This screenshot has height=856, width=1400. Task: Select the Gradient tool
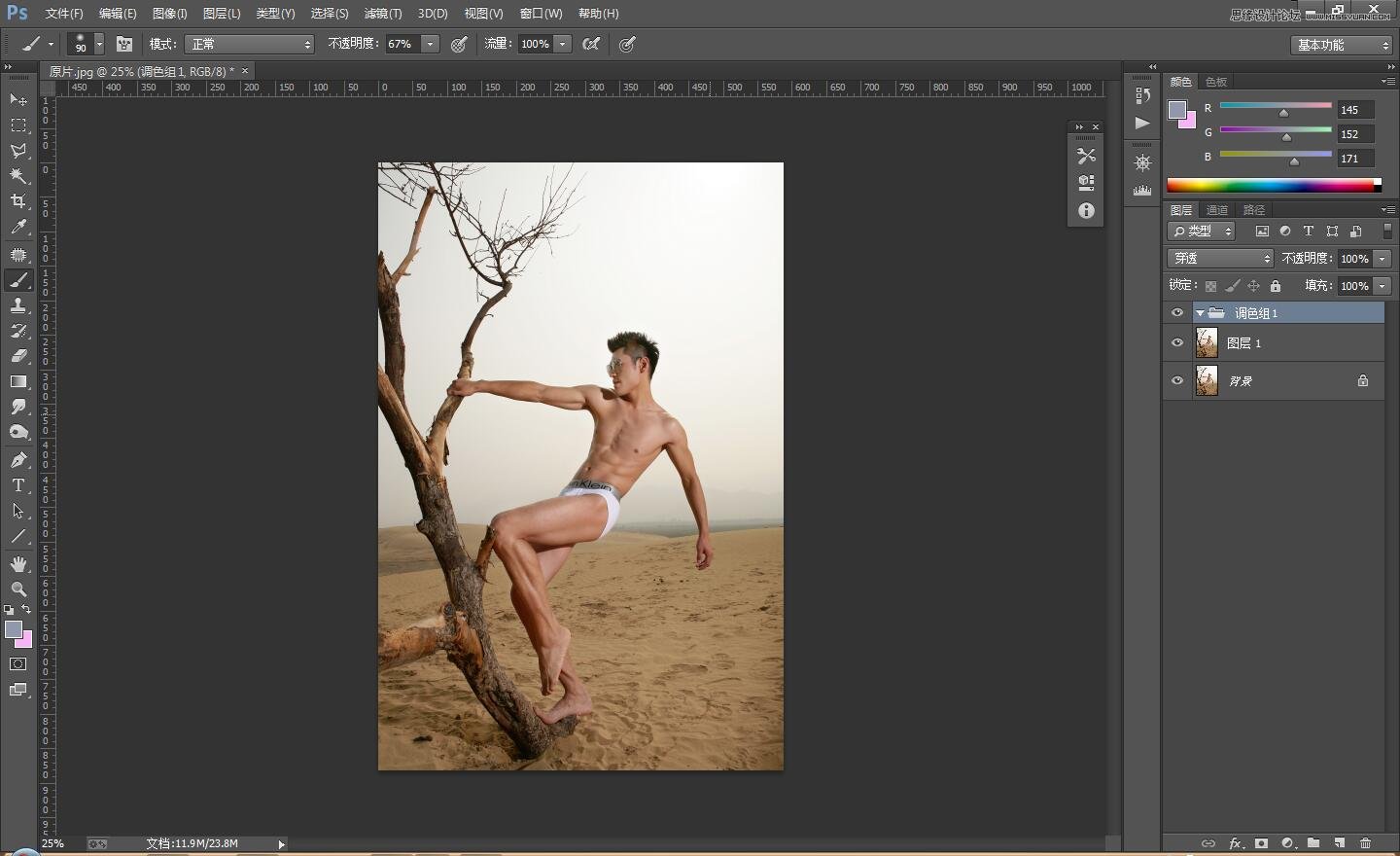pos(18,381)
